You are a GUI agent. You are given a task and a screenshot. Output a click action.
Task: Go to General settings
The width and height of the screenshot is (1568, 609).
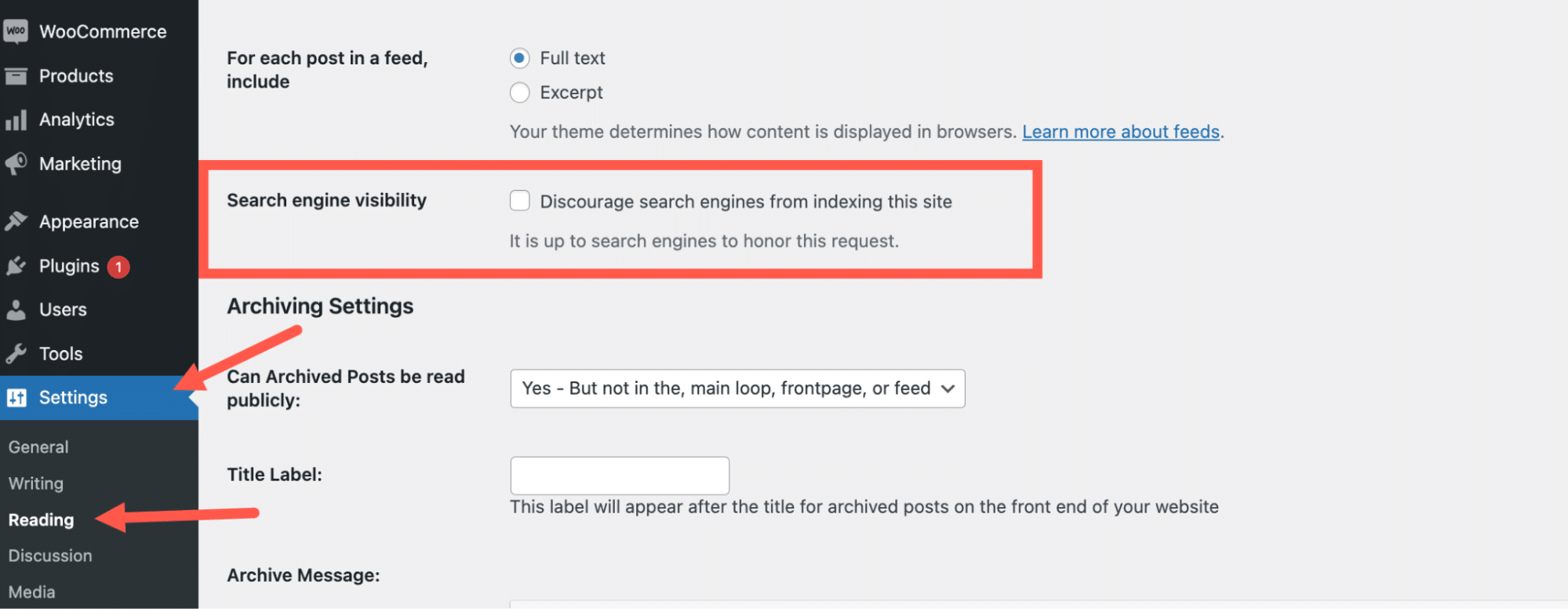coord(38,447)
